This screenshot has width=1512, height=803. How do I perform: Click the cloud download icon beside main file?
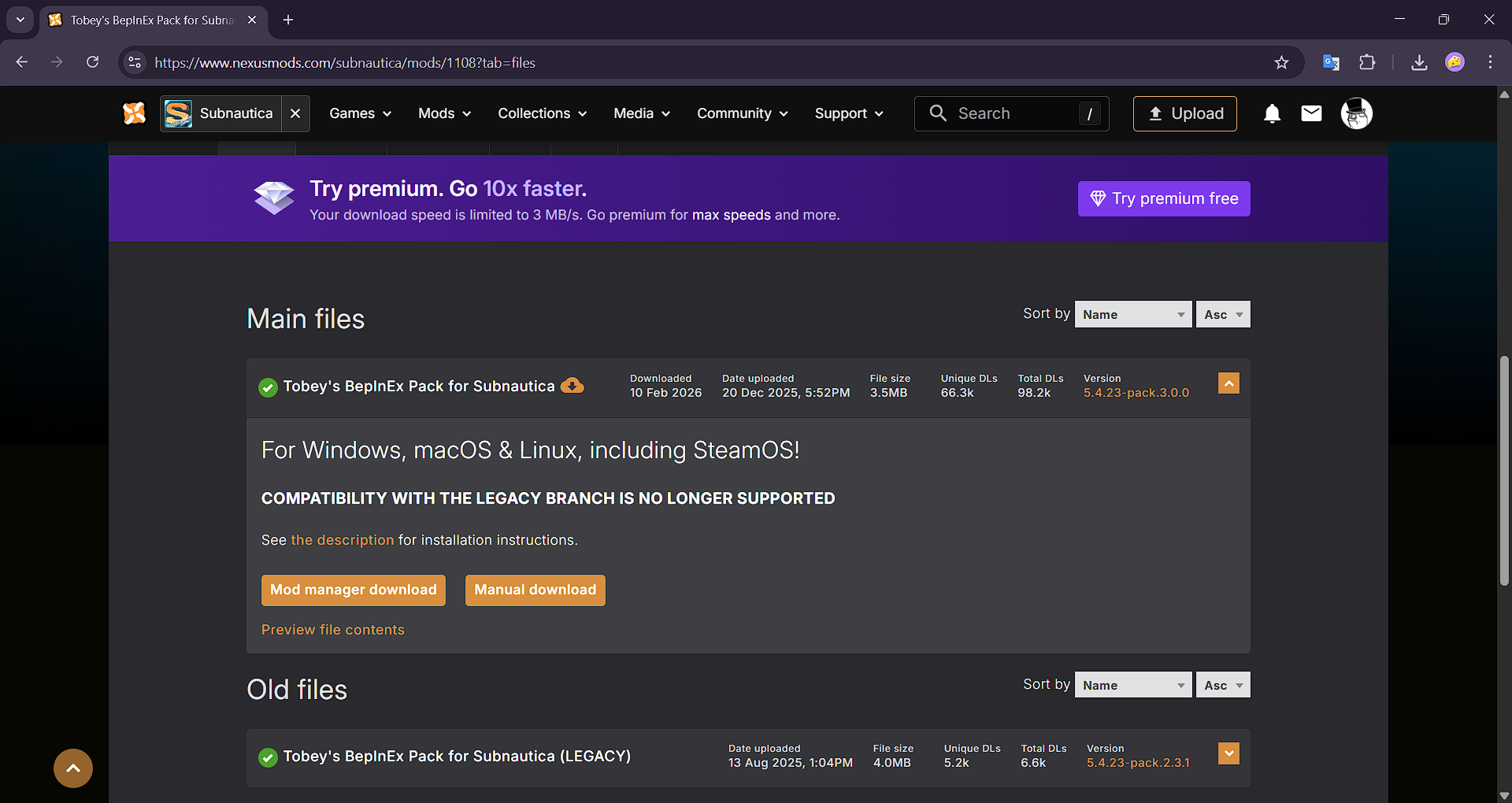click(573, 386)
